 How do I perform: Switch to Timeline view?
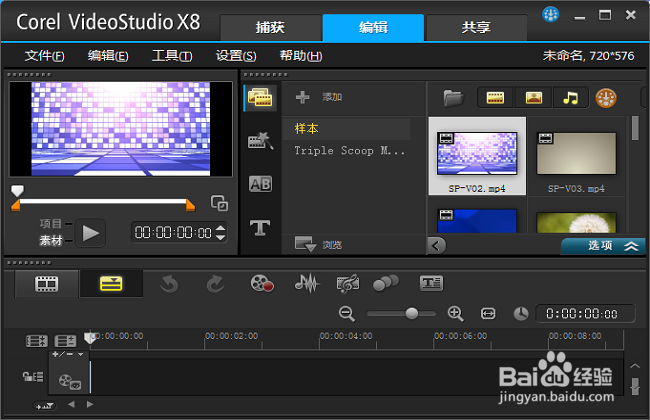click(111, 284)
